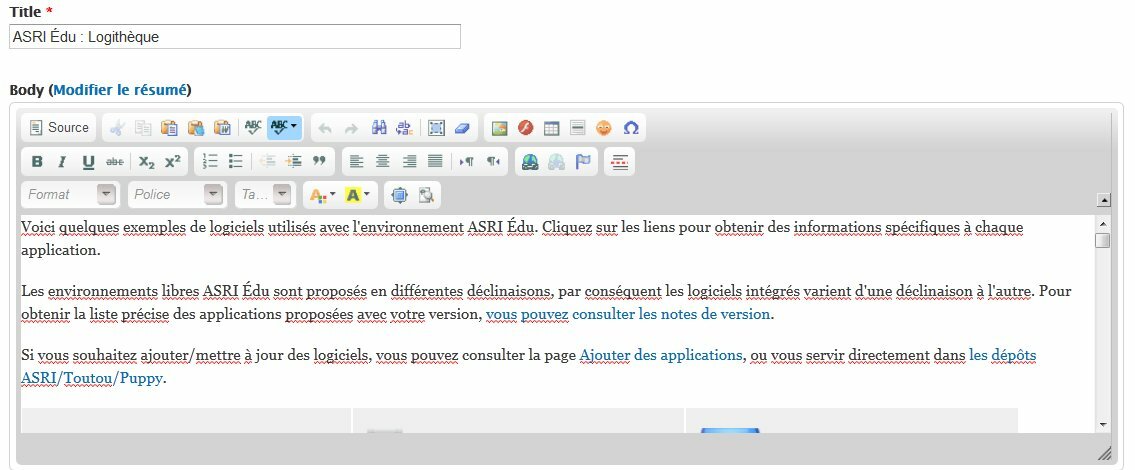This screenshot has width=1135, height=470.
Task: Open the spell-check-as-you-type dropdown
Action: 284,128
